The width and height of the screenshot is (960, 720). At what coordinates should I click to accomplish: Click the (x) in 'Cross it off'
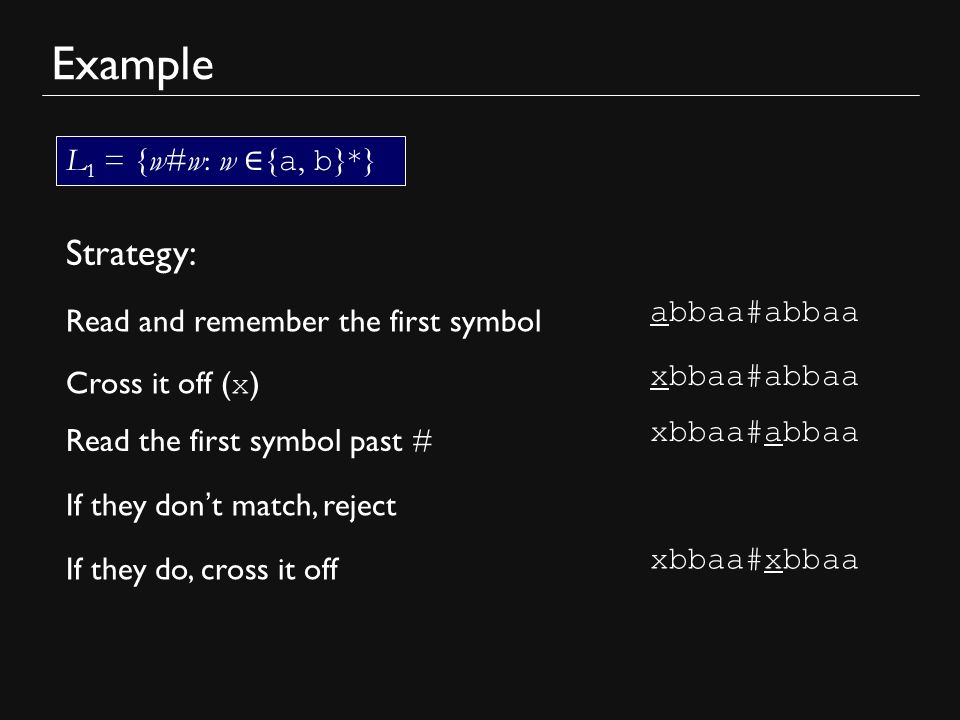(241, 385)
